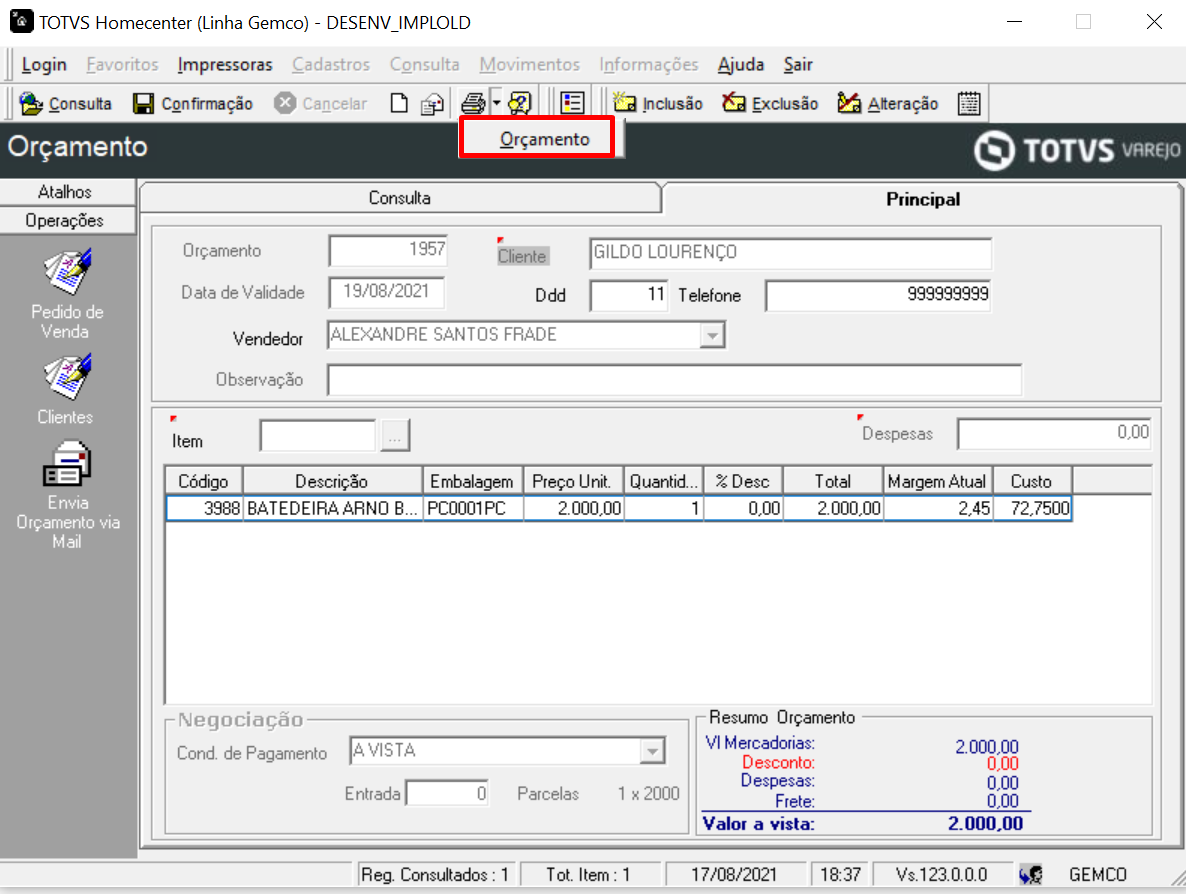The image size is (1186, 894).
Task: Click the calendar icon in toolbar
Action: [x=969, y=103]
